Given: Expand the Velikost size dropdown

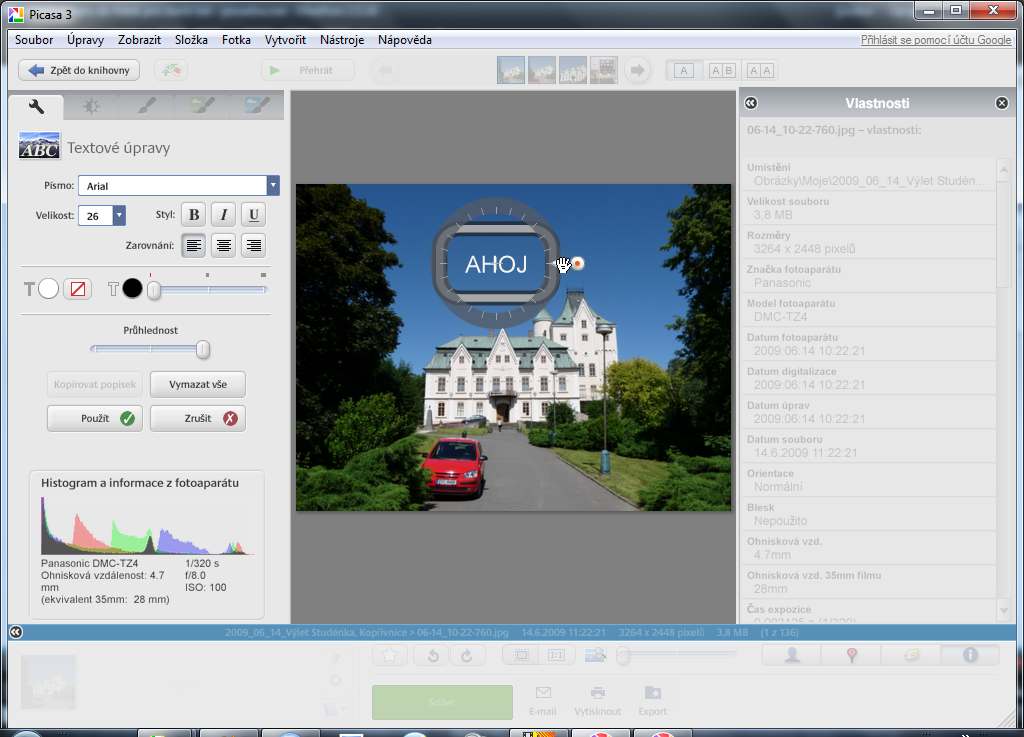Looking at the screenshot, I should click(x=119, y=215).
